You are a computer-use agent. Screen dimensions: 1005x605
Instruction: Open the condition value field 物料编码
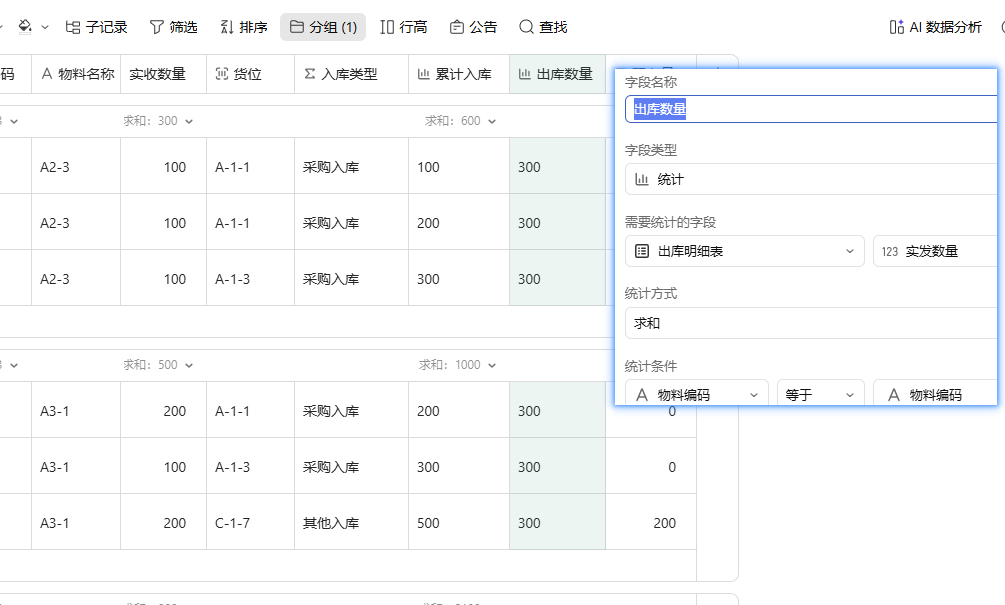pos(936,395)
